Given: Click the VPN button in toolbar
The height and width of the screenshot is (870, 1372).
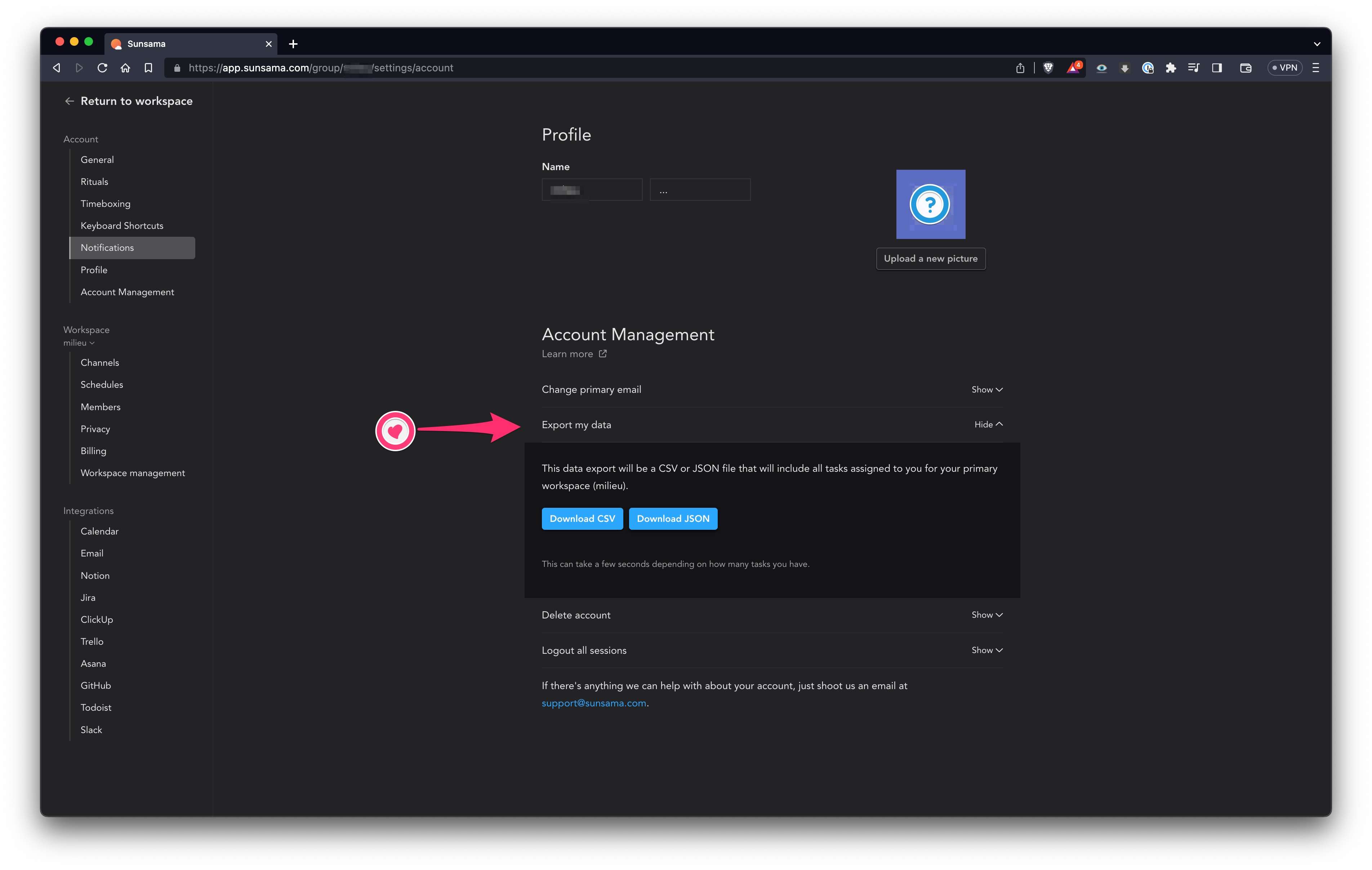Looking at the screenshot, I should (x=1285, y=68).
